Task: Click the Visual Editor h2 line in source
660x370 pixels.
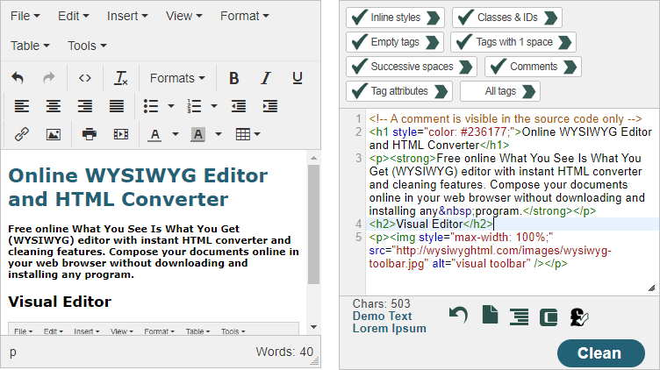Action: 431,224
